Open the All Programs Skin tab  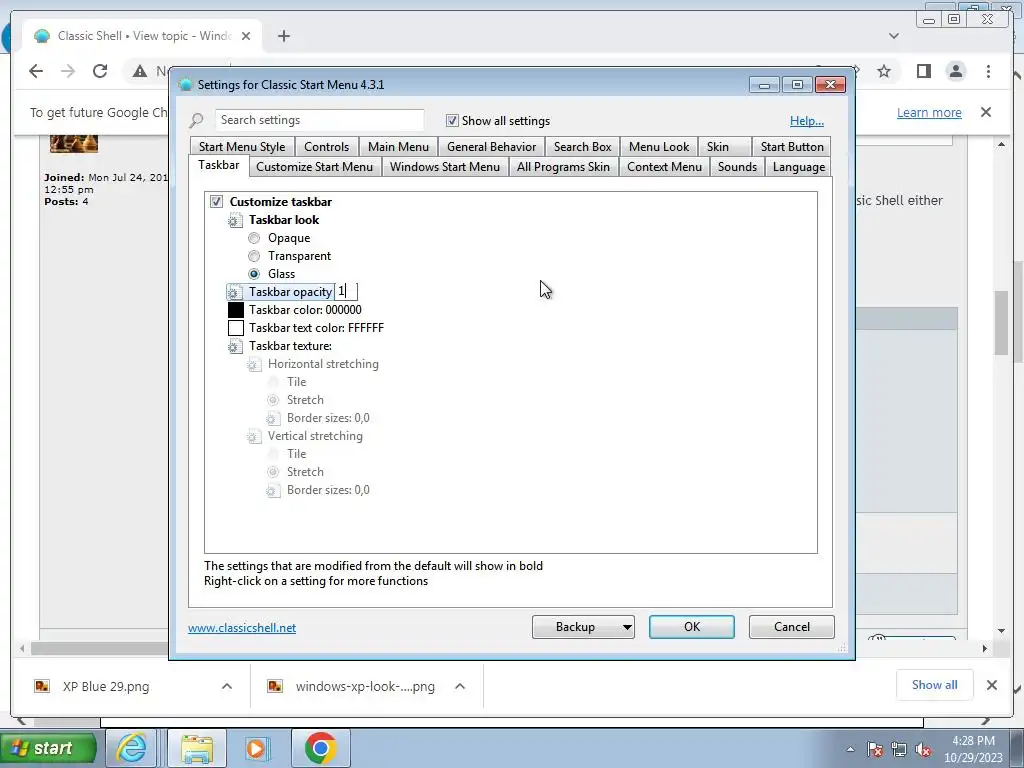click(x=564, y=167)
